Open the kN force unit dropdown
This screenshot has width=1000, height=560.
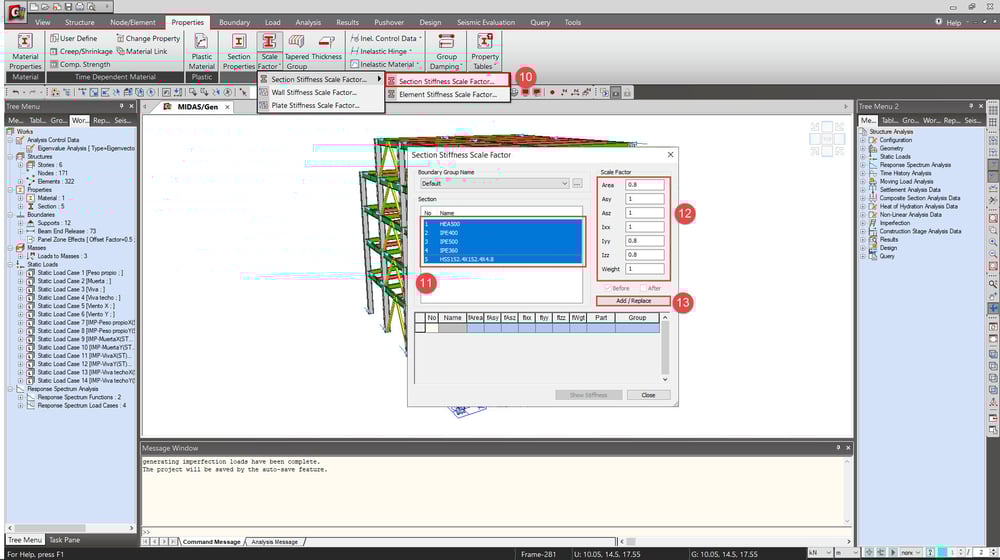(x=821, y=552)
